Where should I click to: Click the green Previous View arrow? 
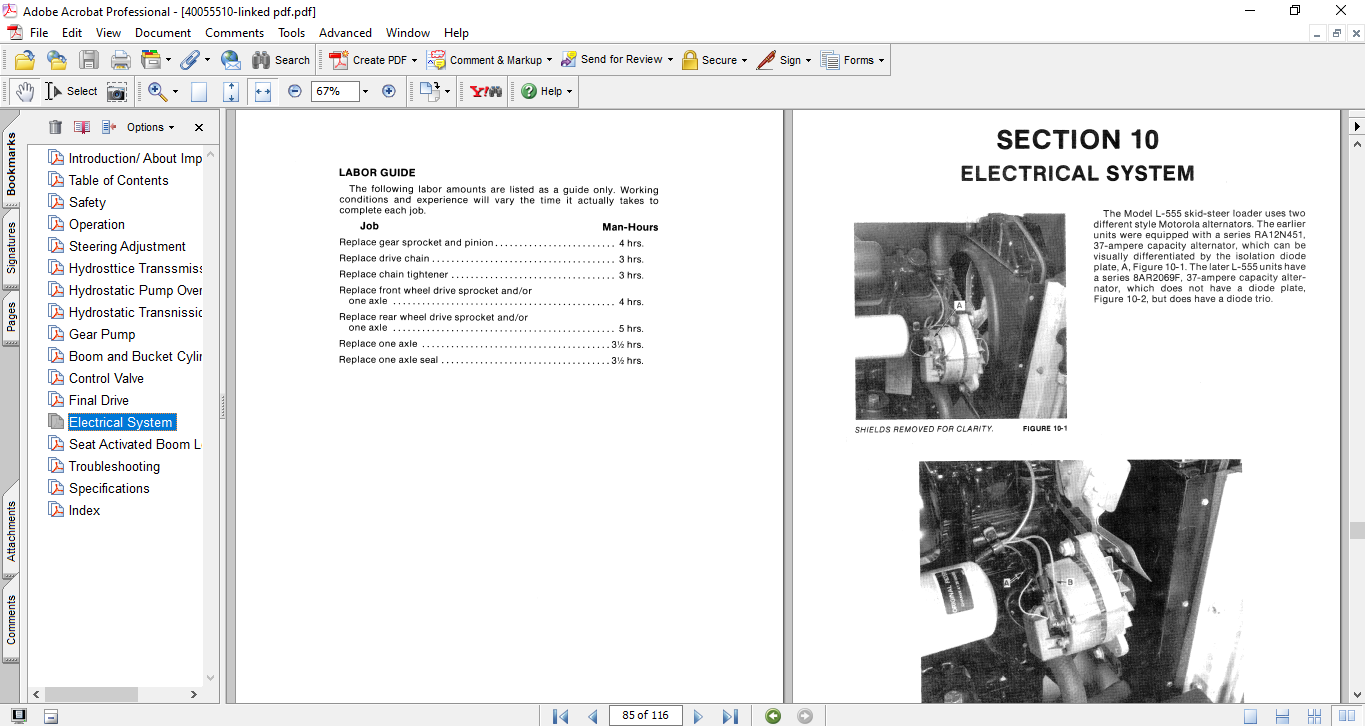tap(772, 716)
